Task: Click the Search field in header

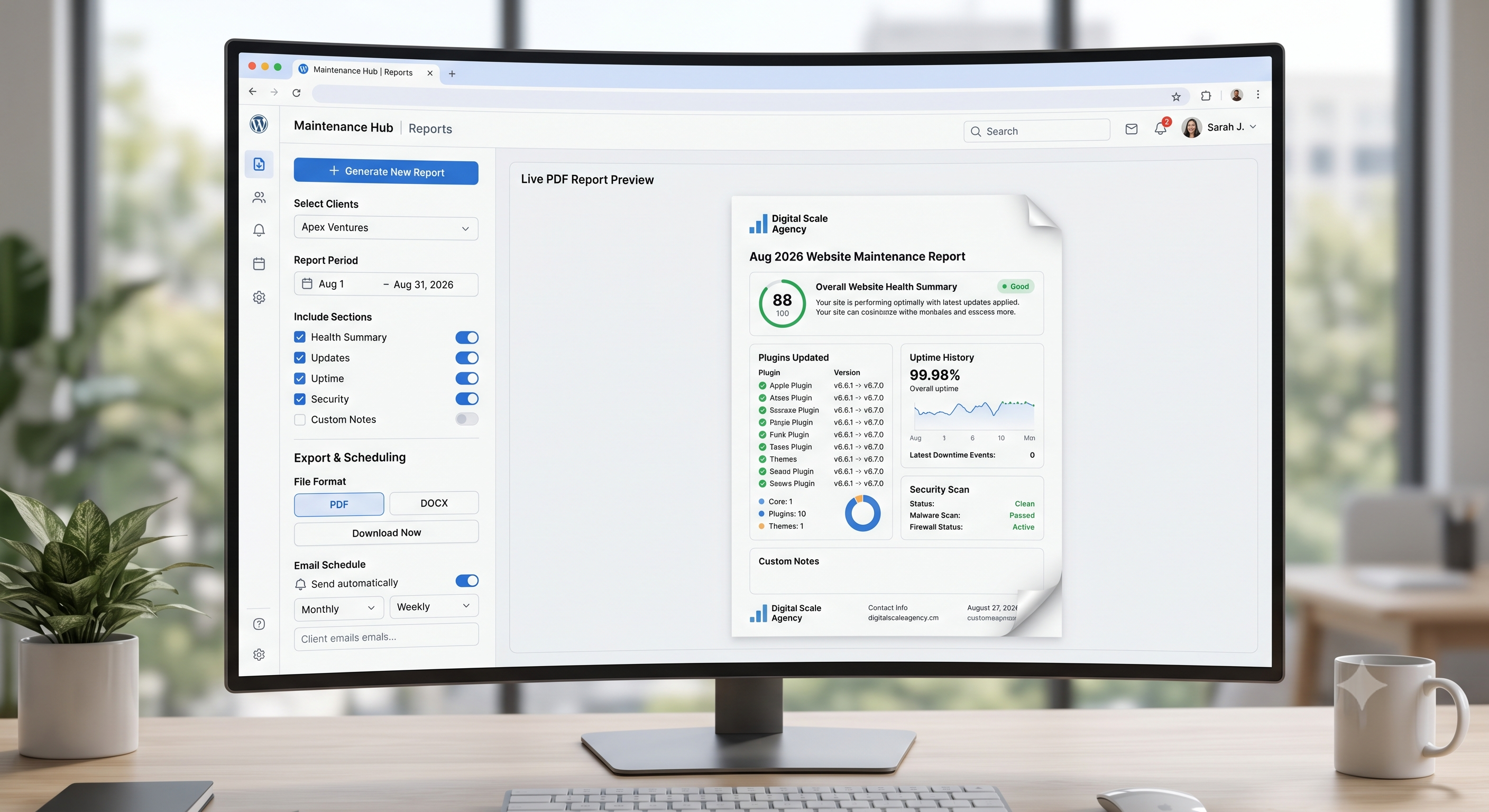Action: (x=1036, y=131)
